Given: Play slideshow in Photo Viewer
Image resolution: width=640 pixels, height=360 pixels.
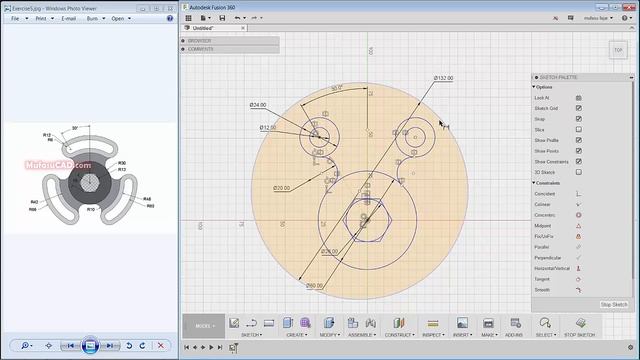Looking at the screenshot, I should click(90, 346).
